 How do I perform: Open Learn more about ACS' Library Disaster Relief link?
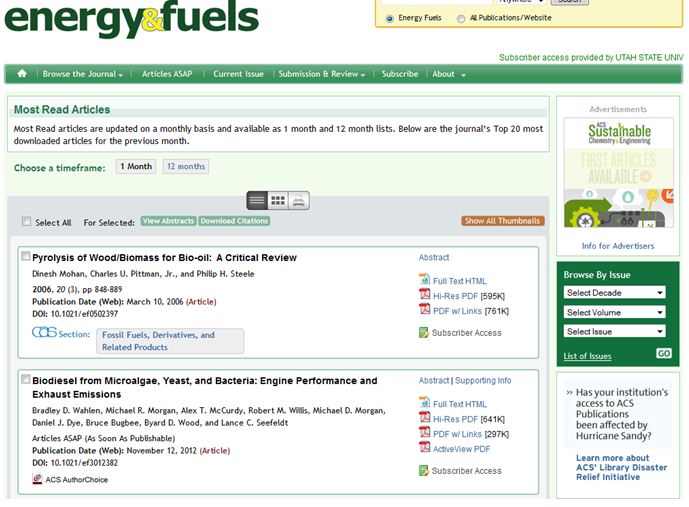tap(621, 467)
